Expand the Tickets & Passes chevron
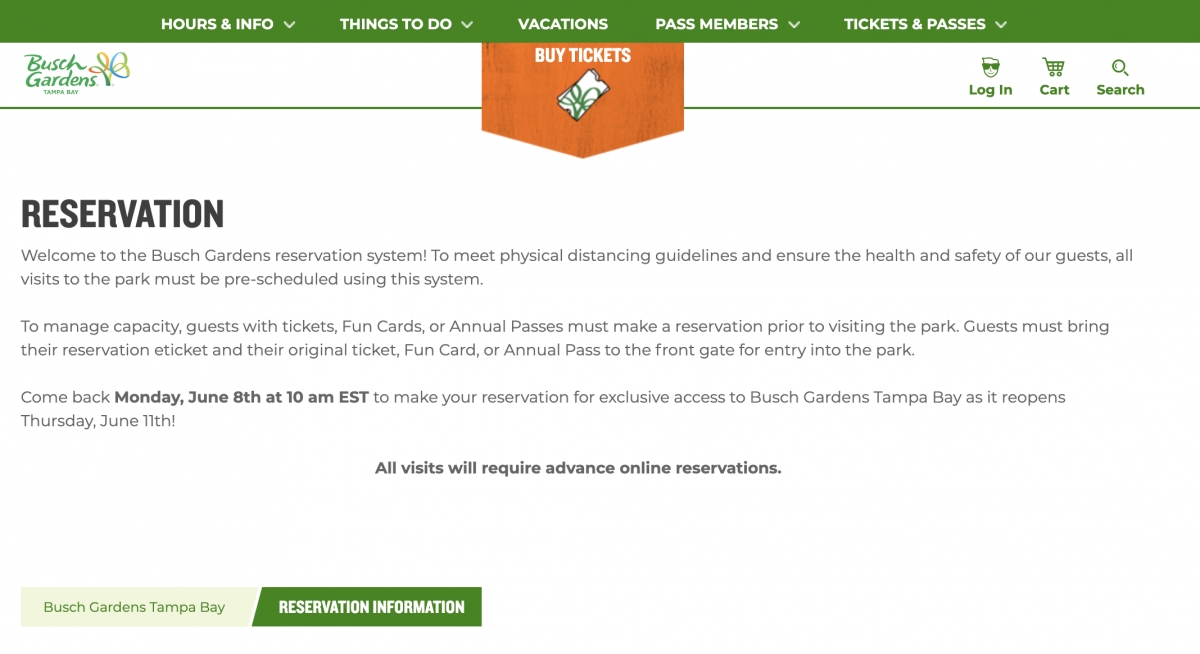Viewport: 1200px width, 654px height. [x=1001, y=24]
